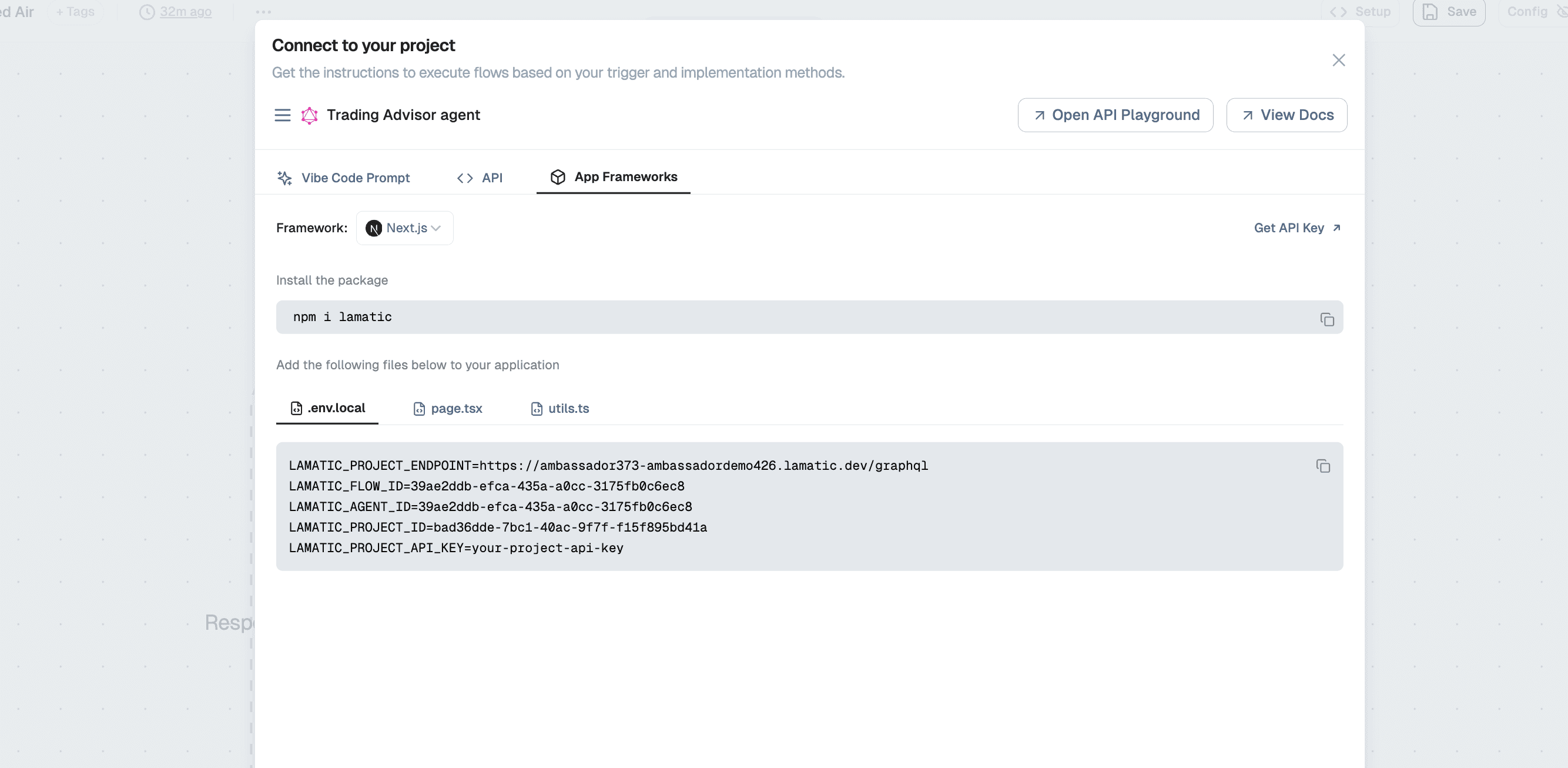Copy the environment variables block

(1324, 466)
